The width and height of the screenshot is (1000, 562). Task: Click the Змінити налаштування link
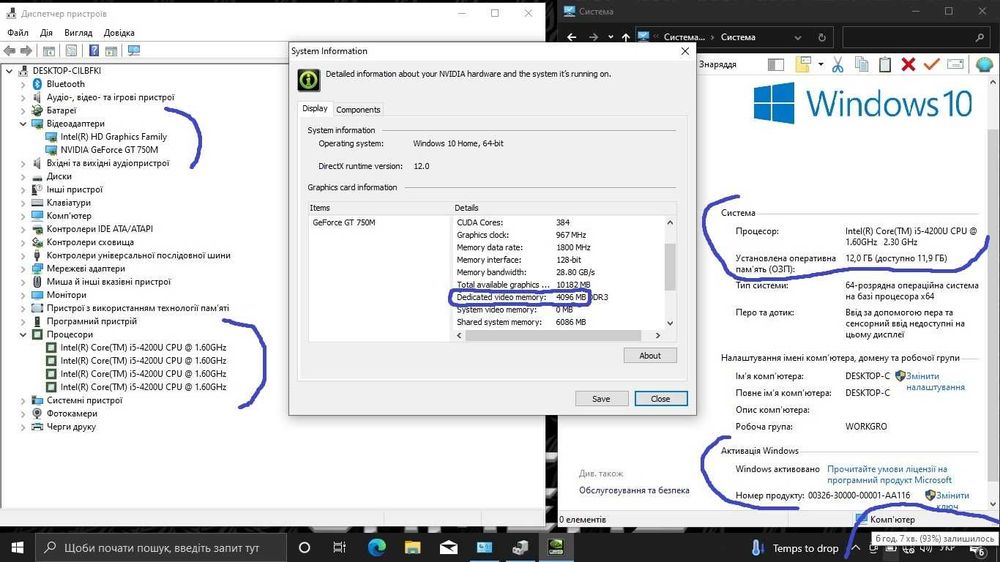(x=935, y=381)
